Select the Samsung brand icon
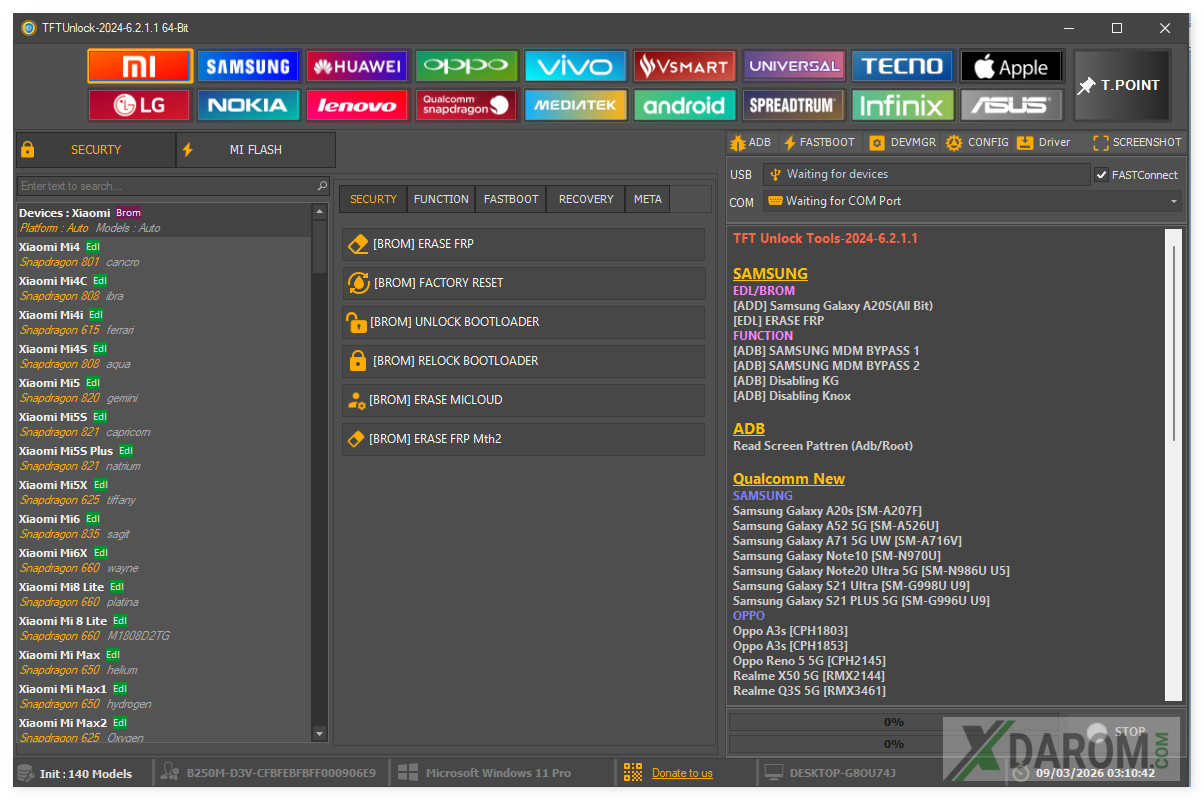This screenshot has height=800, width=1204. tap(248, 67)
